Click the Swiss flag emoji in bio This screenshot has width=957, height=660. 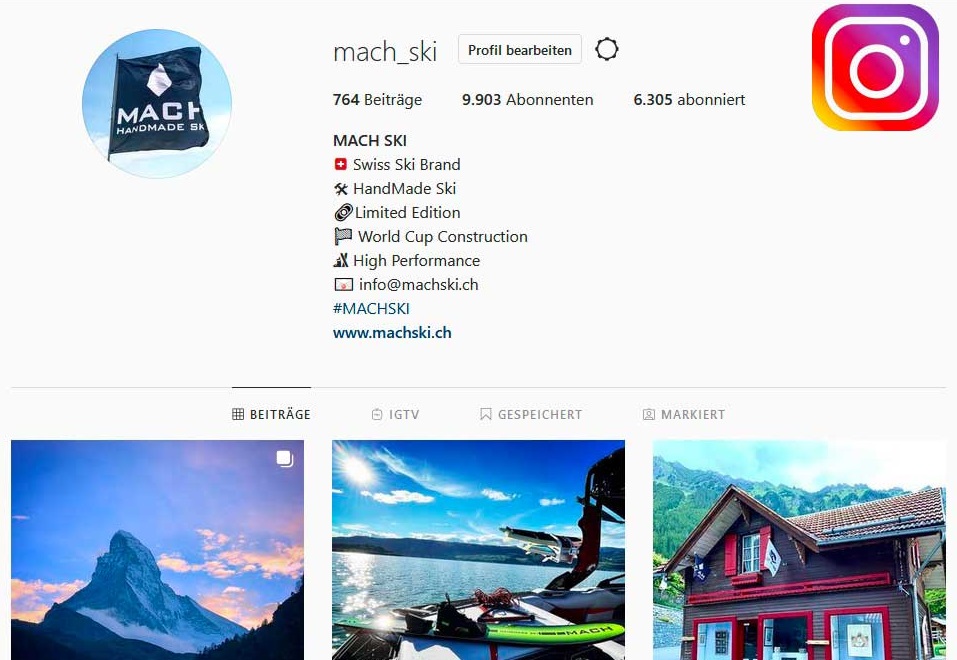[x=341, y=164]
